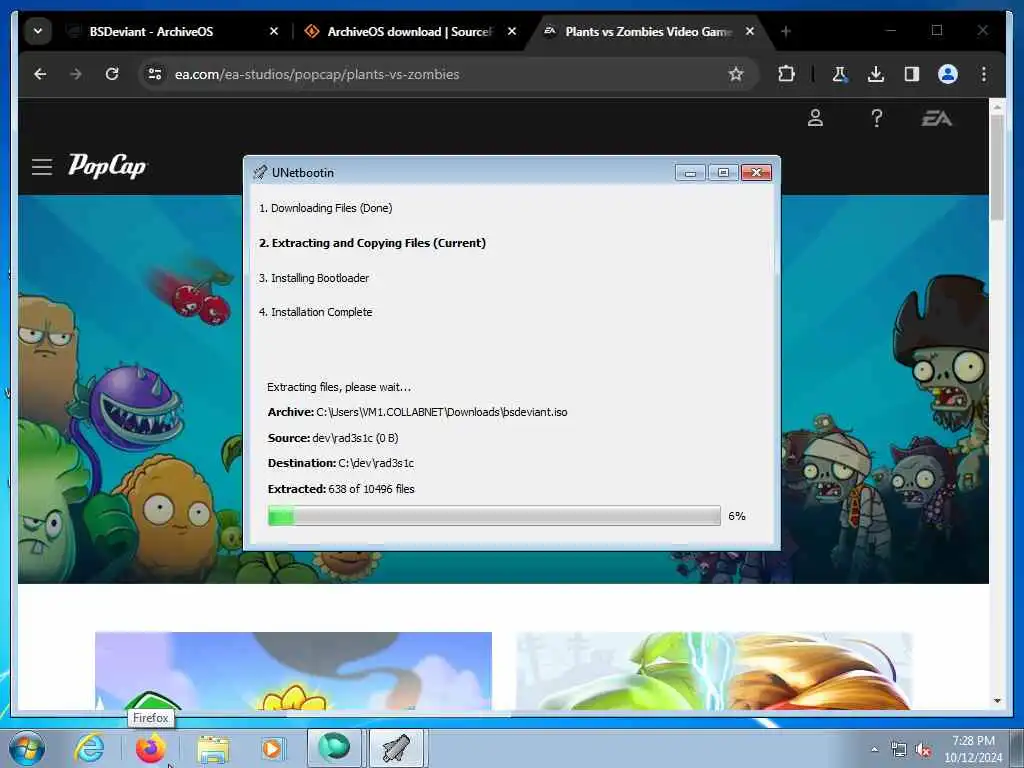The width and height of the screenshot is (1024, 768).
Task: Open Chrome Labs flask icon
Action: click(x=840, y=74)
